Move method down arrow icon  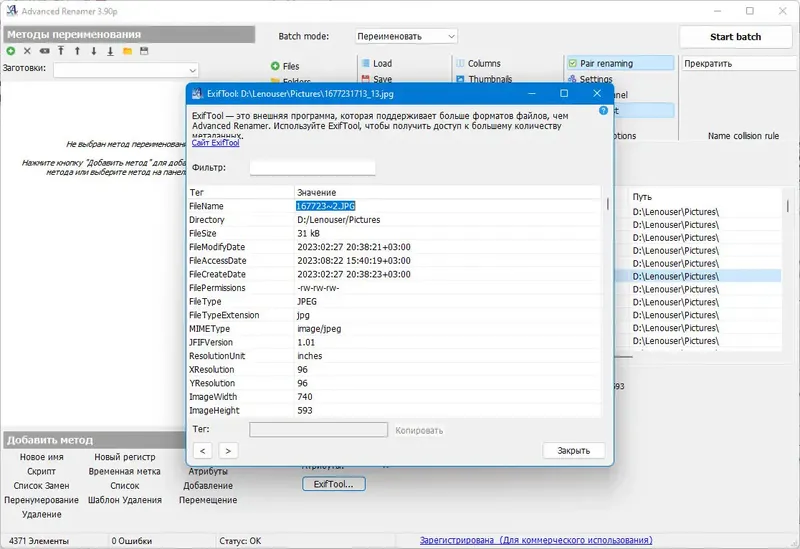[94, 51]
